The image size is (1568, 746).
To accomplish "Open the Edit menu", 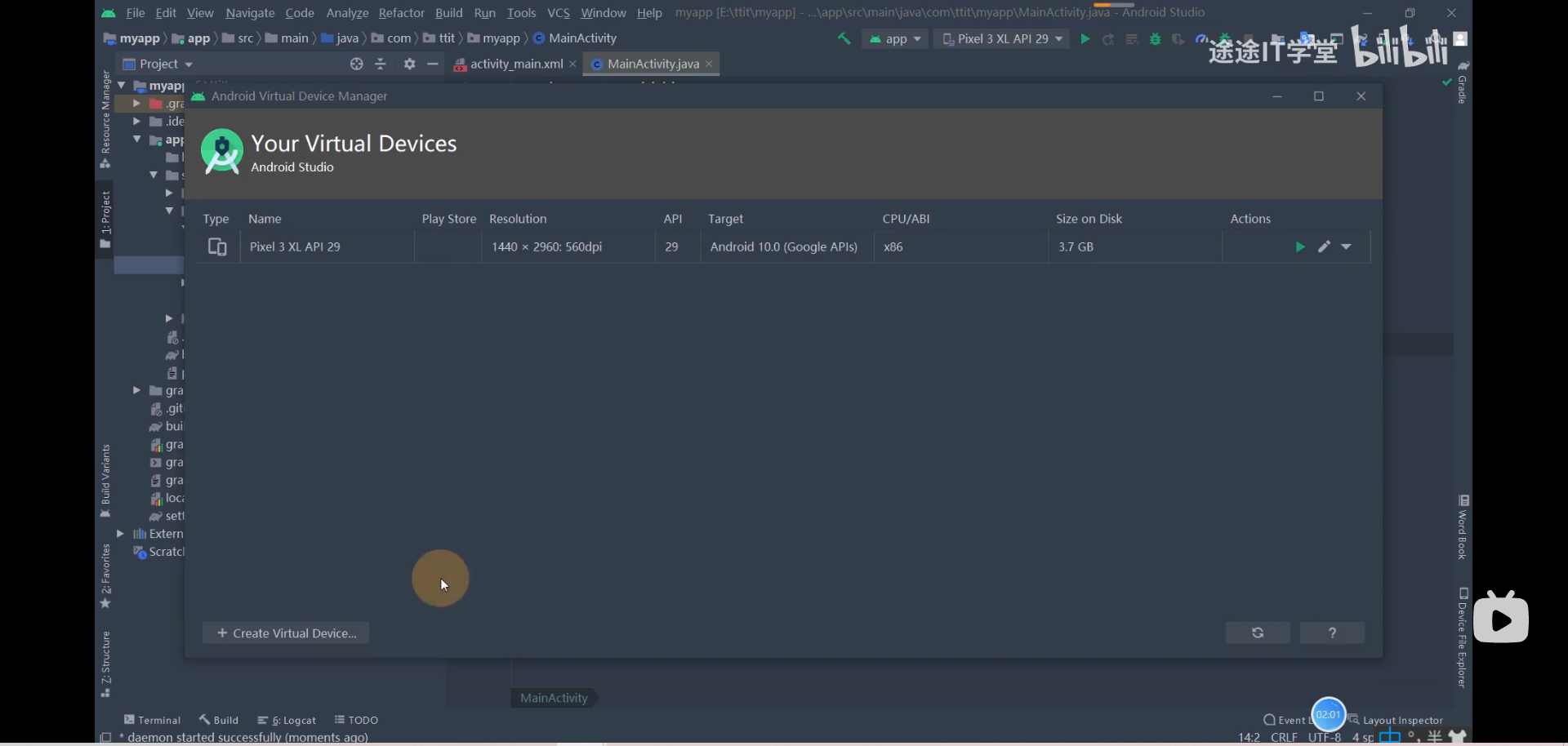I will click(x=166, y=13).
